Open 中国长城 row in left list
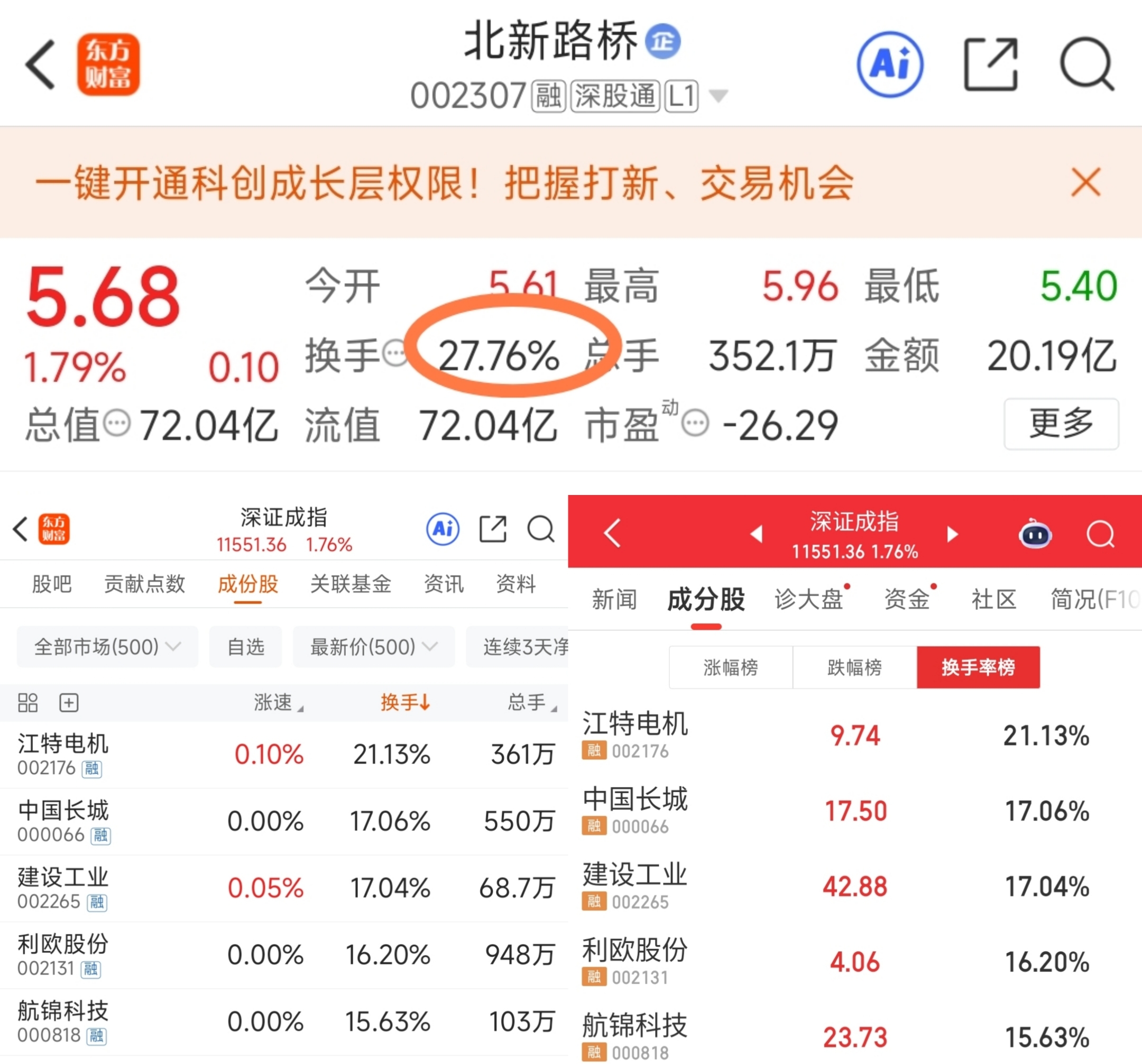1142x1064 pixels. point(284,821)
